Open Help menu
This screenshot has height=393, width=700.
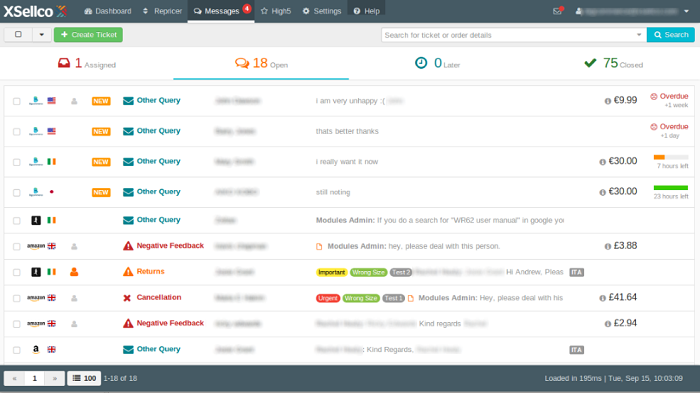pyautogui.click(x=367, y=11)
